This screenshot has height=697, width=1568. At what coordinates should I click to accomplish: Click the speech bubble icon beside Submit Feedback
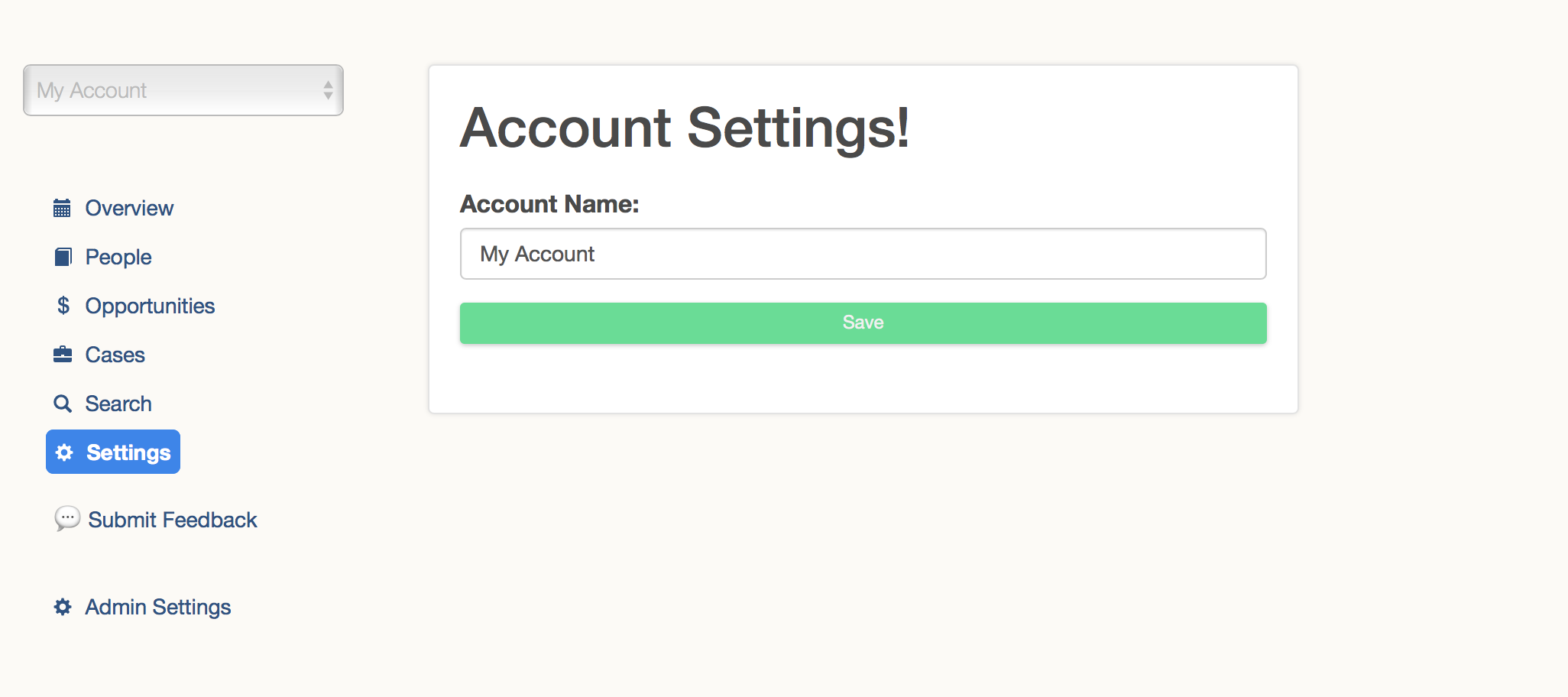68,519
